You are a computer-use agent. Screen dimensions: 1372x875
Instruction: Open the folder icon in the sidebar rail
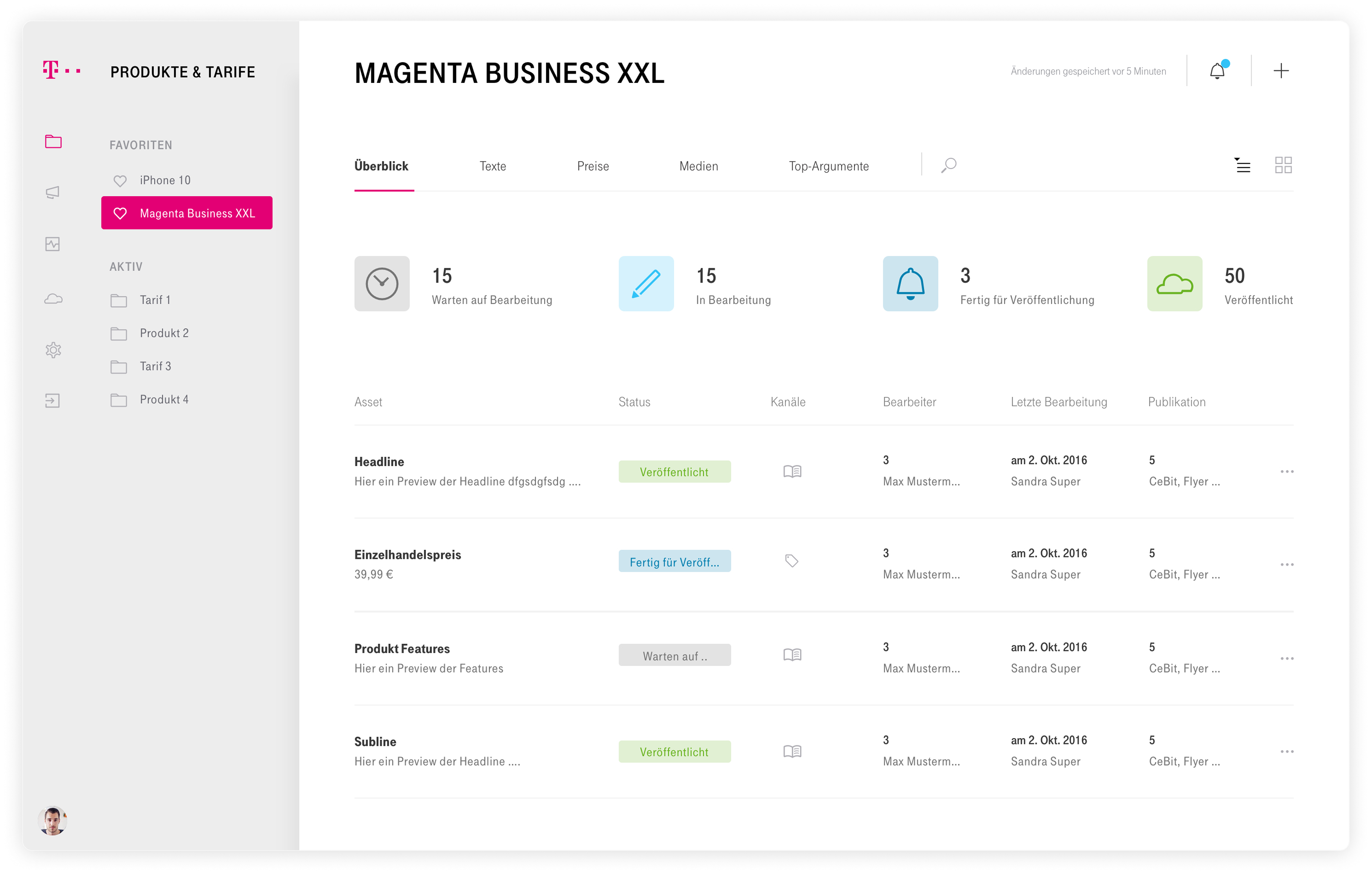53,142
